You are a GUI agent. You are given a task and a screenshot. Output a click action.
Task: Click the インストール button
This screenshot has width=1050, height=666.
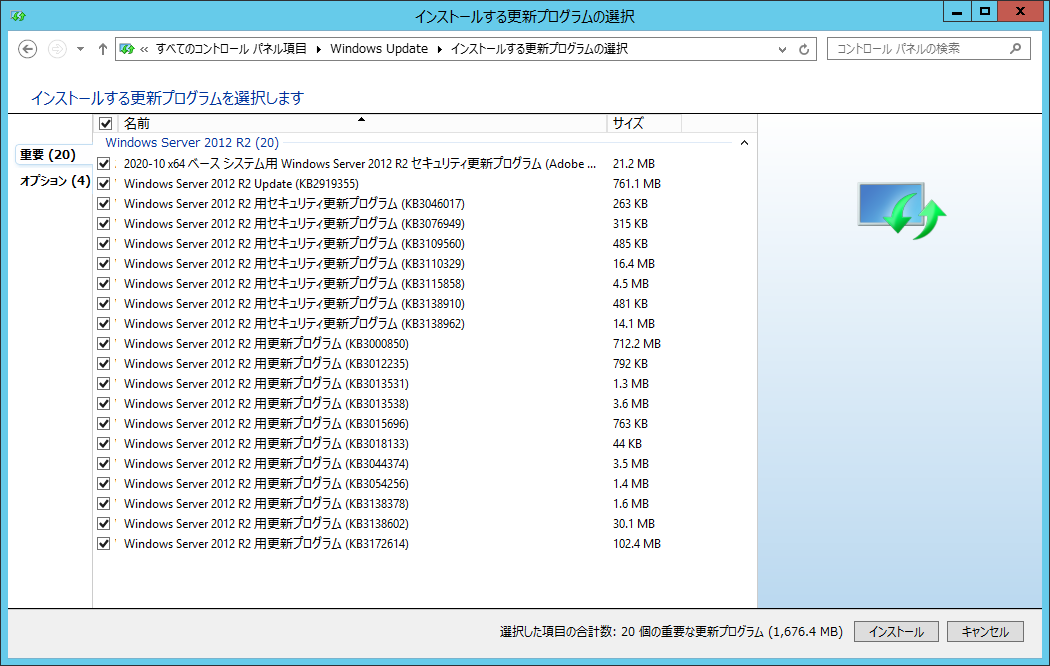click(x=896, y=632)
